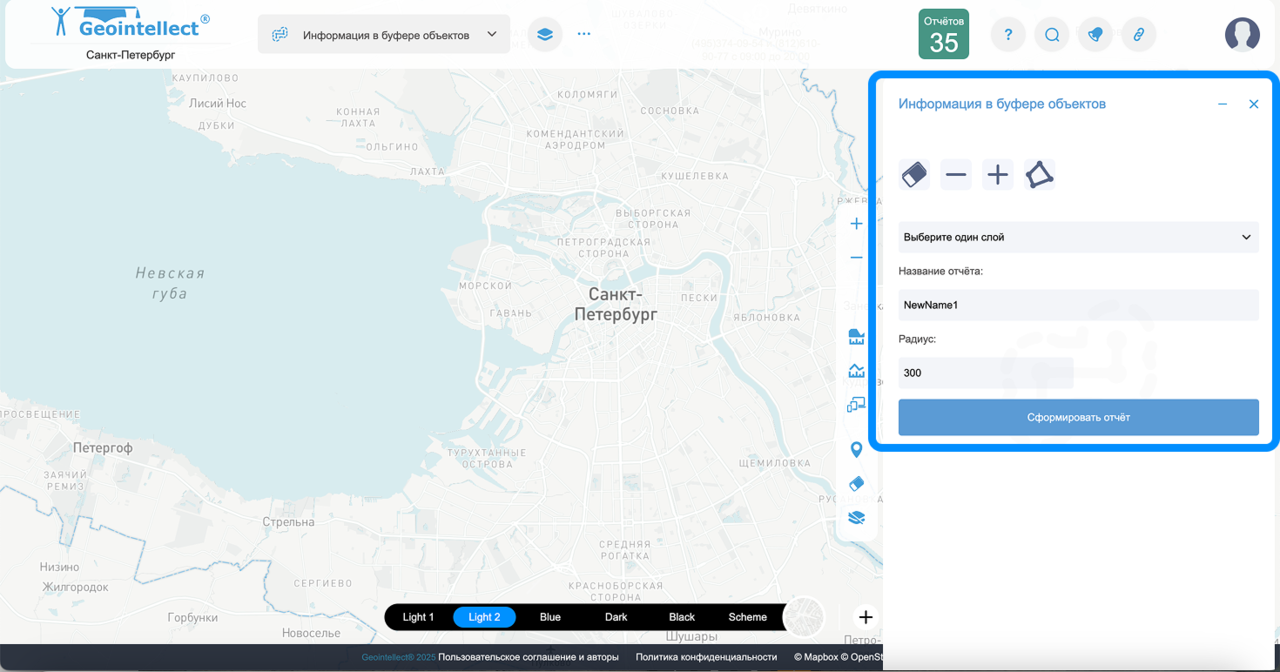
Task: Open the 'Политика конфиденциальности' link
Action: click(x=706, y=657)
